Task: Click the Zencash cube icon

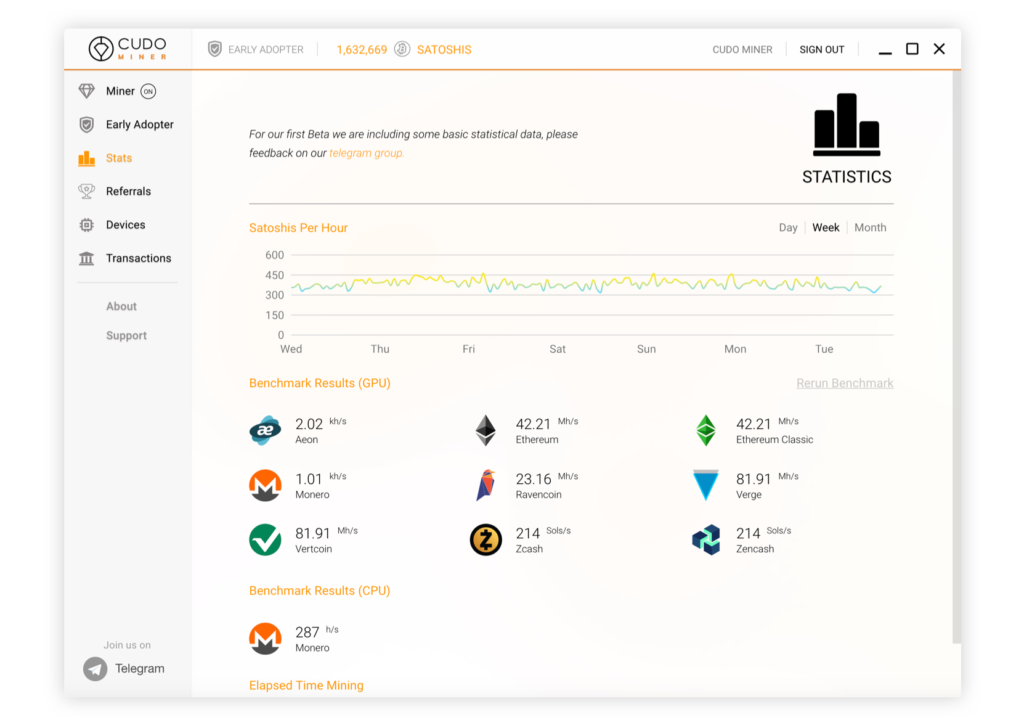Action: point(706,539)
